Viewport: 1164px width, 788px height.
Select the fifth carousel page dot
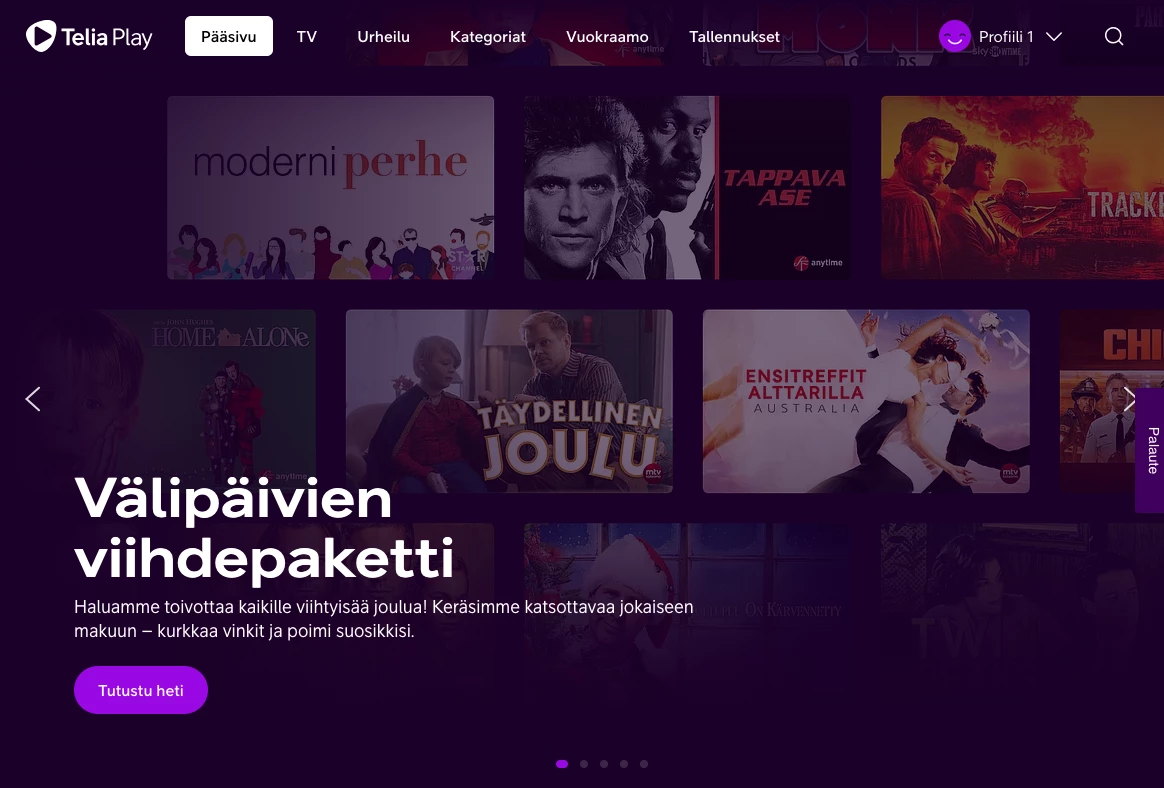coord(644,763)
